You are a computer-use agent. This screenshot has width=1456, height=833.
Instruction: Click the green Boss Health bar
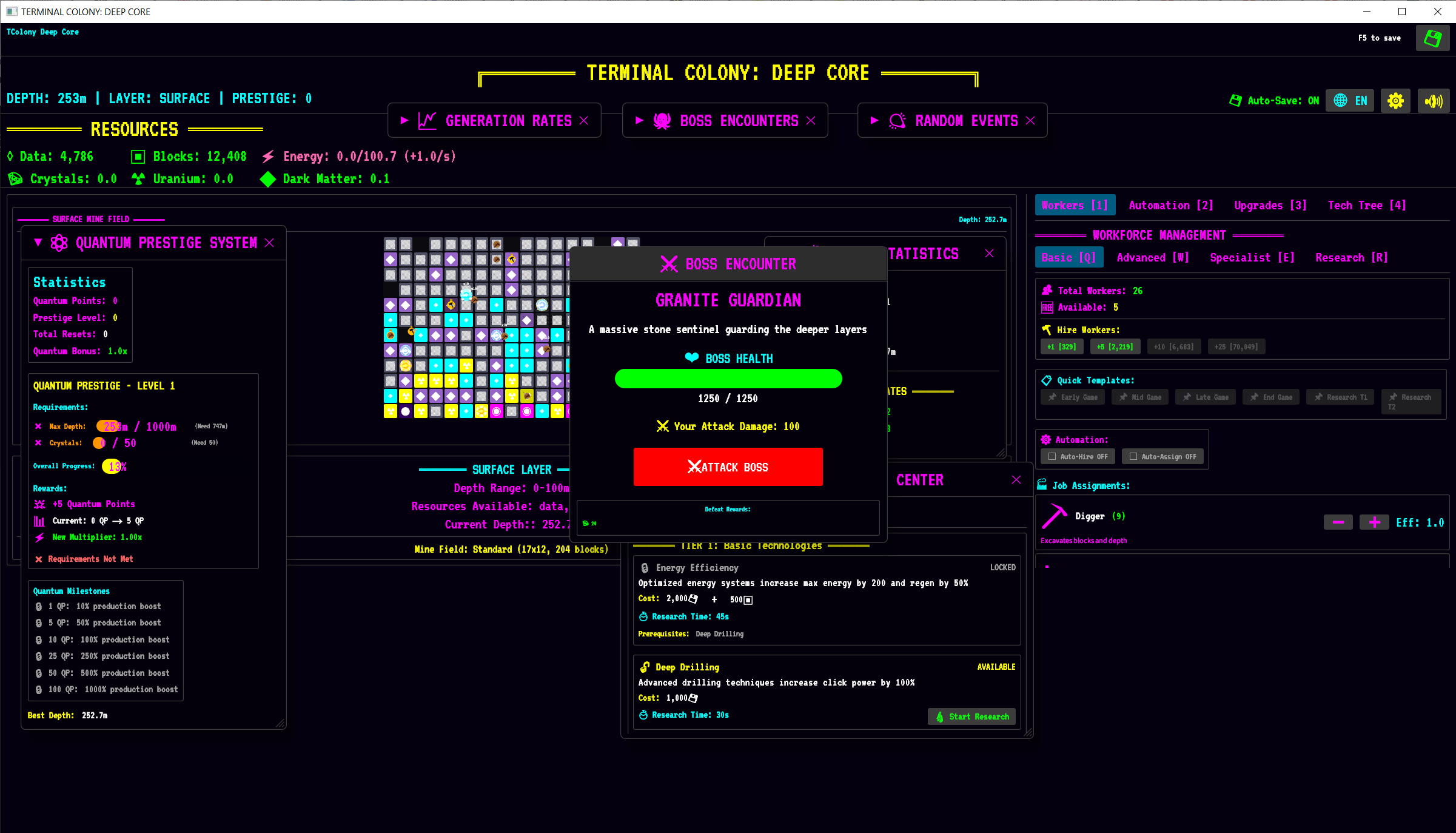[x=728, y=379]
